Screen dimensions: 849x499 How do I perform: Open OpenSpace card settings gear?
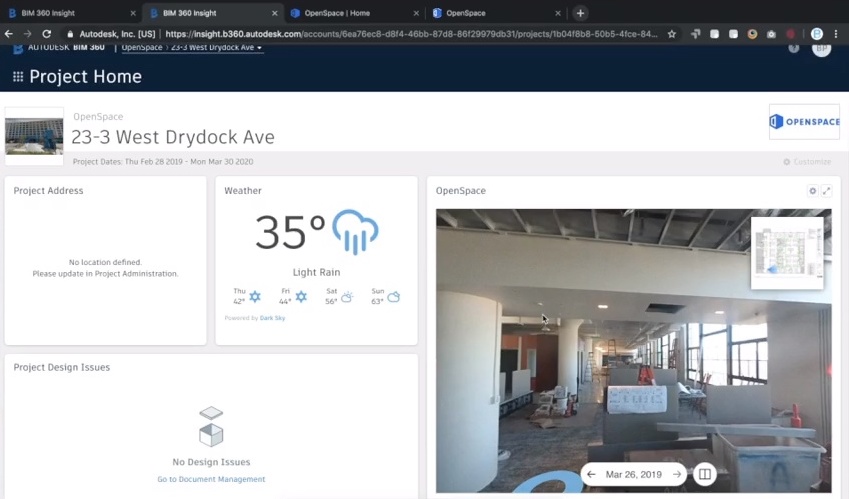pyautogui.click(x=812, y=191)
